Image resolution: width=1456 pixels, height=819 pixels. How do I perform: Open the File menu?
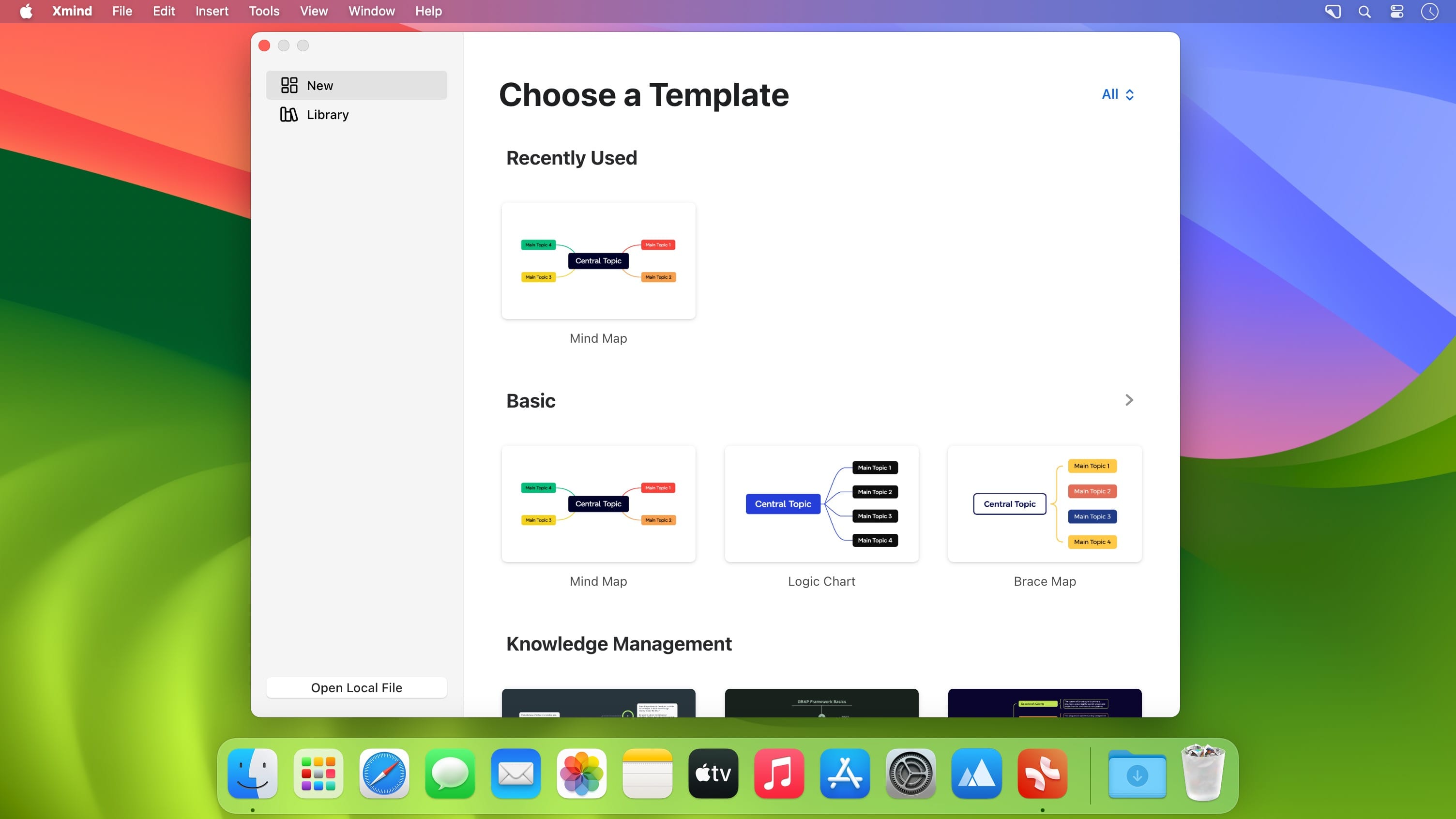click(122, 11)
